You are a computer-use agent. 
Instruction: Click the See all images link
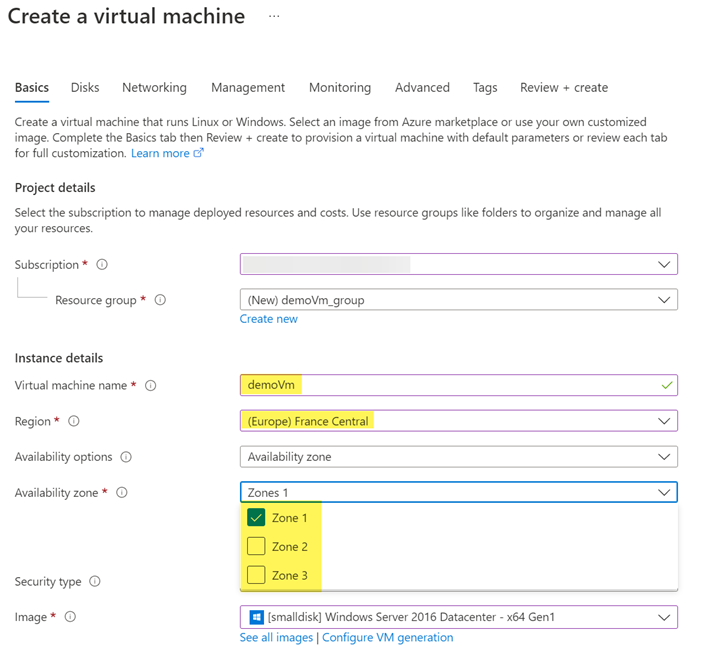[x=276, y=638]
